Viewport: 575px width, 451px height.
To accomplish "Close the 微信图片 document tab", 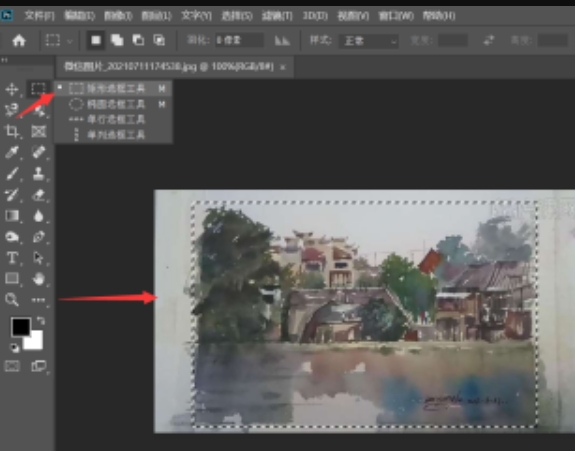I will (283, 67).
